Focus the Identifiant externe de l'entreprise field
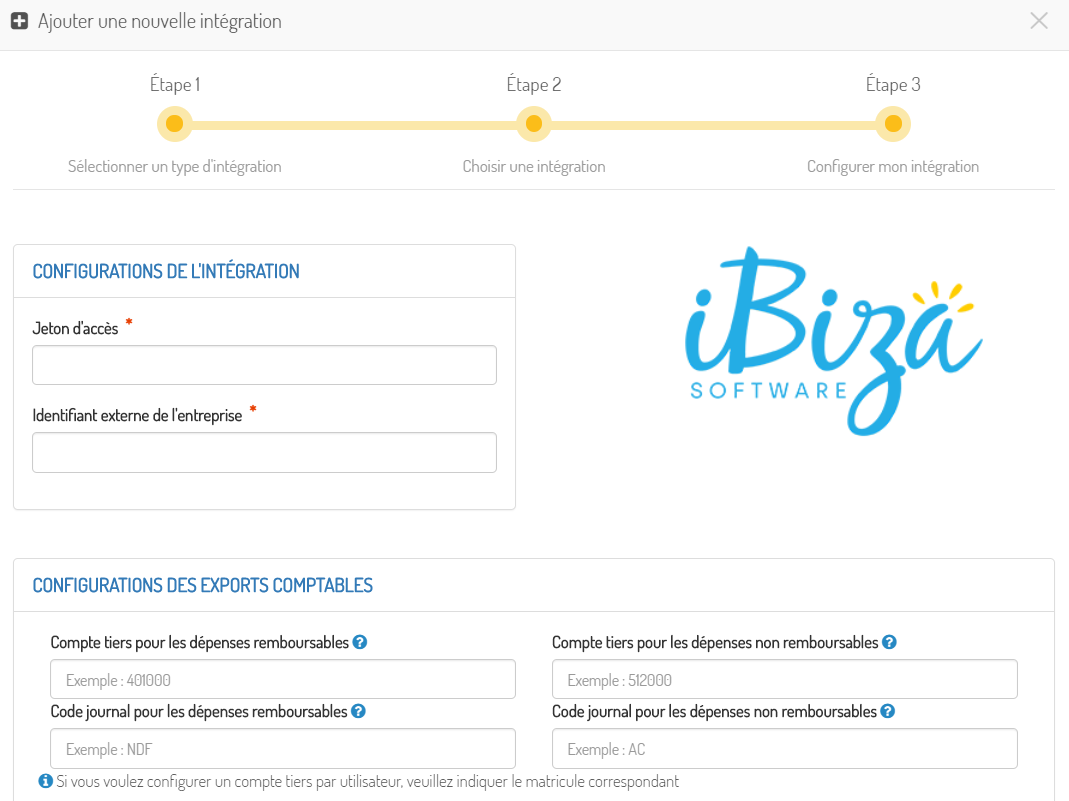 point(265,453)
